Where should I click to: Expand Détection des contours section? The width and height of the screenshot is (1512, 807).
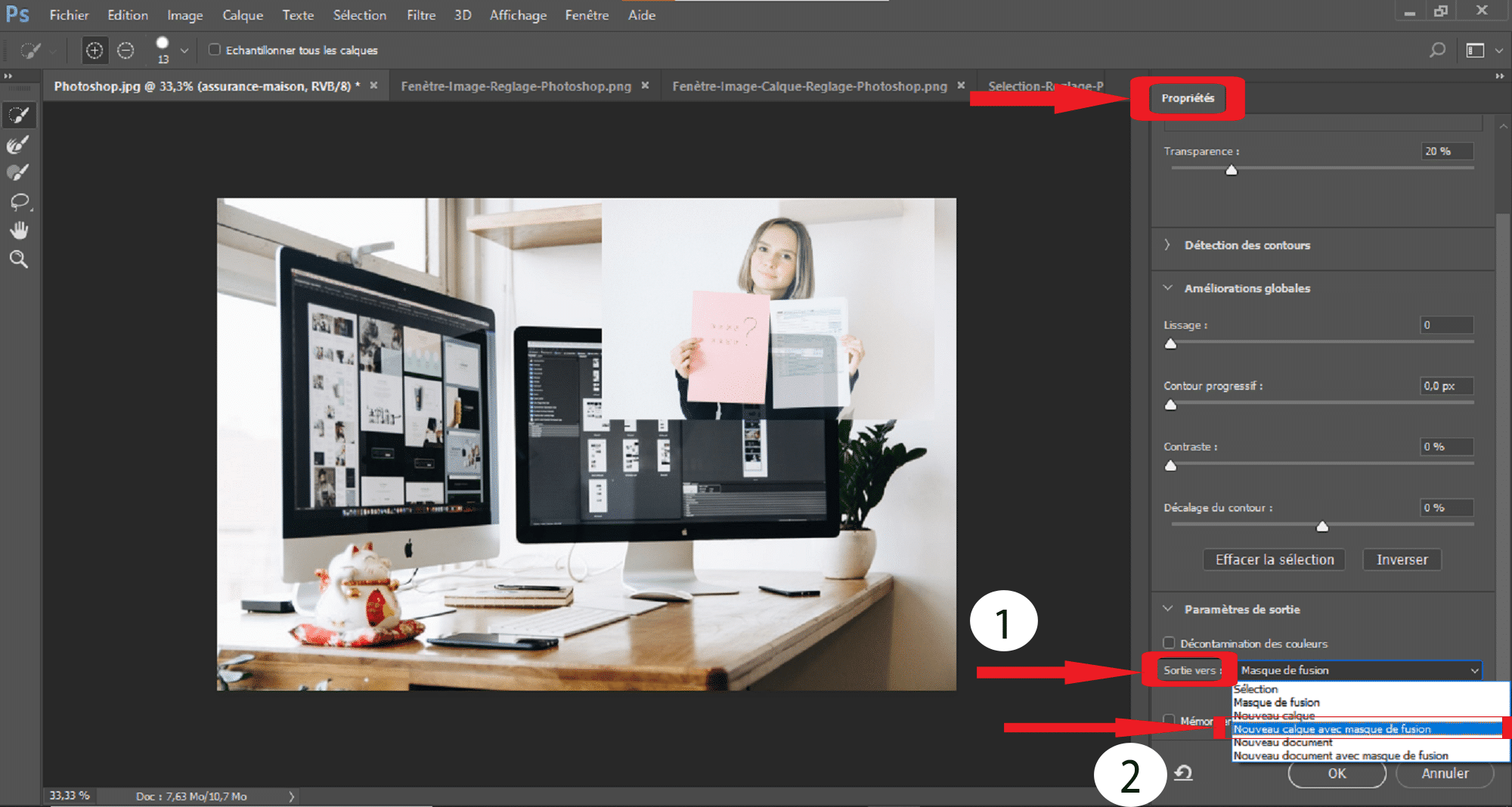[1167, 245]
